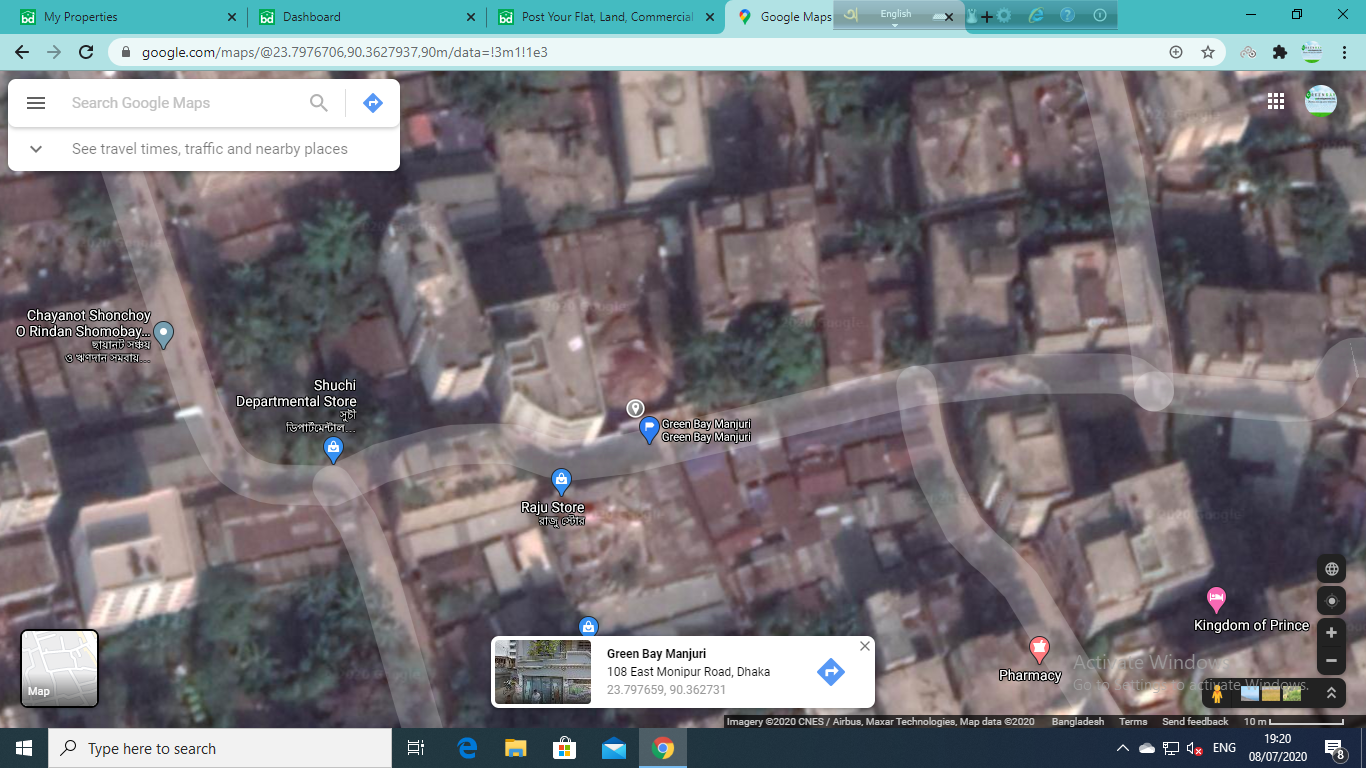Open the Mail app on the taskbar
This screenshot has width=1366, height=768.
point(613,748)
